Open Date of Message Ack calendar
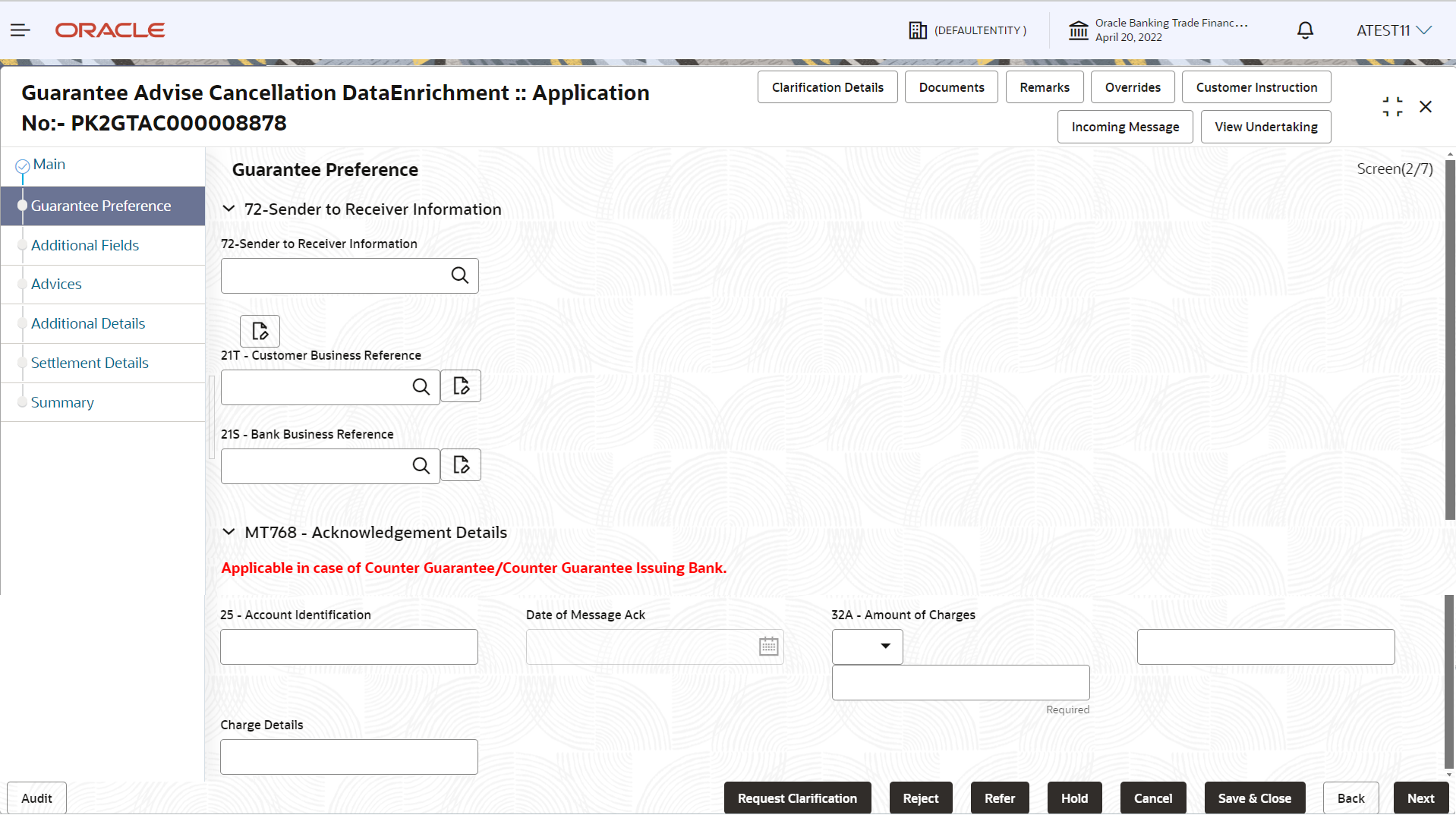Image resolution: width=1456 pixels, height=815 pixels. click(x=768, y=647)
